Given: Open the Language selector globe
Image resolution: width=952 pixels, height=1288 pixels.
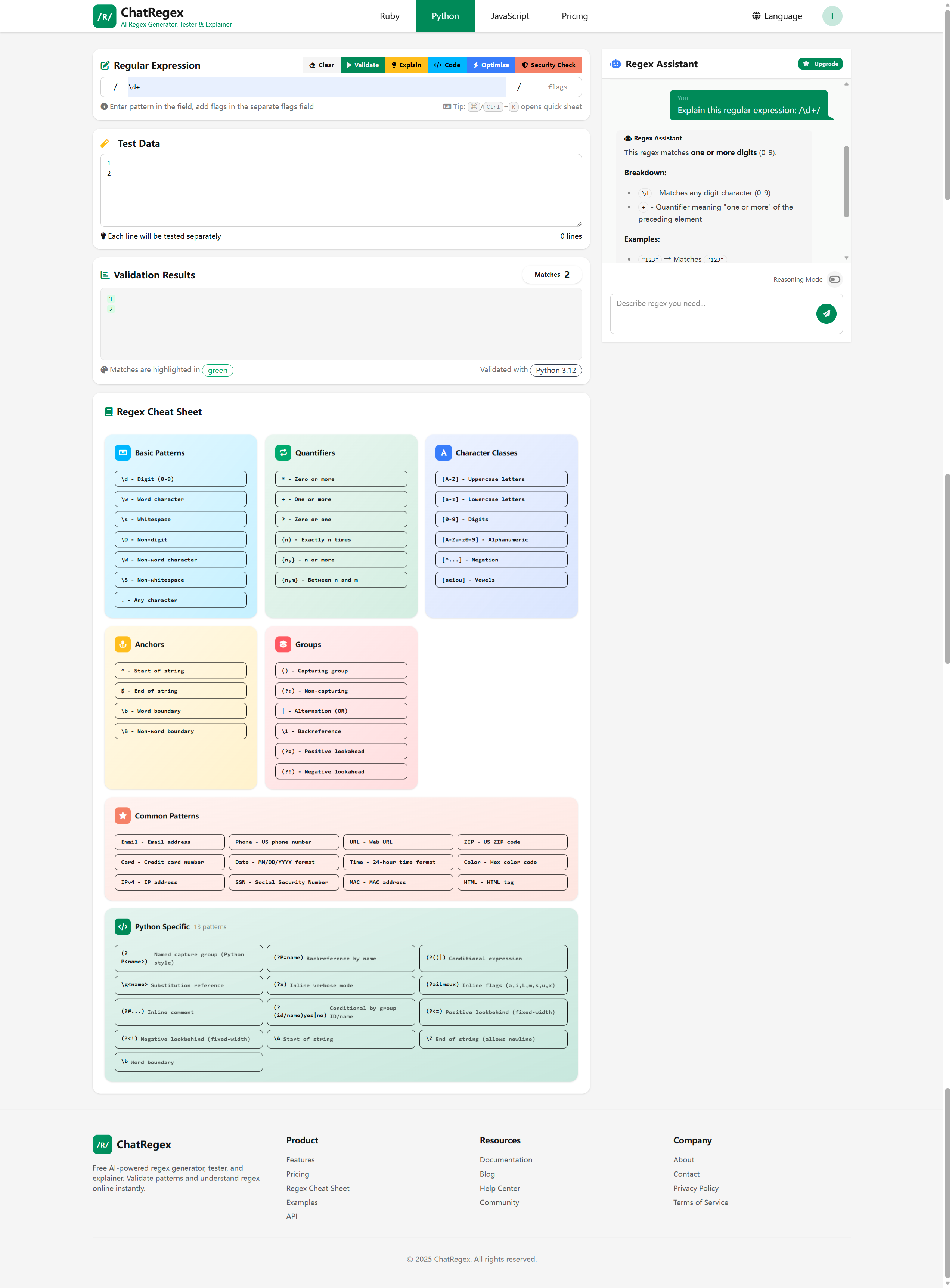Looking at the screenshot, I should pyautogui.click(x=776, y=16).
